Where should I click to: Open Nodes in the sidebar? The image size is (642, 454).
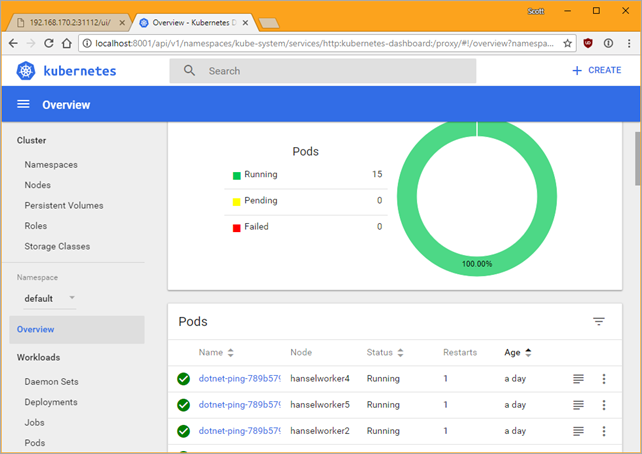(x=38, y=185)
